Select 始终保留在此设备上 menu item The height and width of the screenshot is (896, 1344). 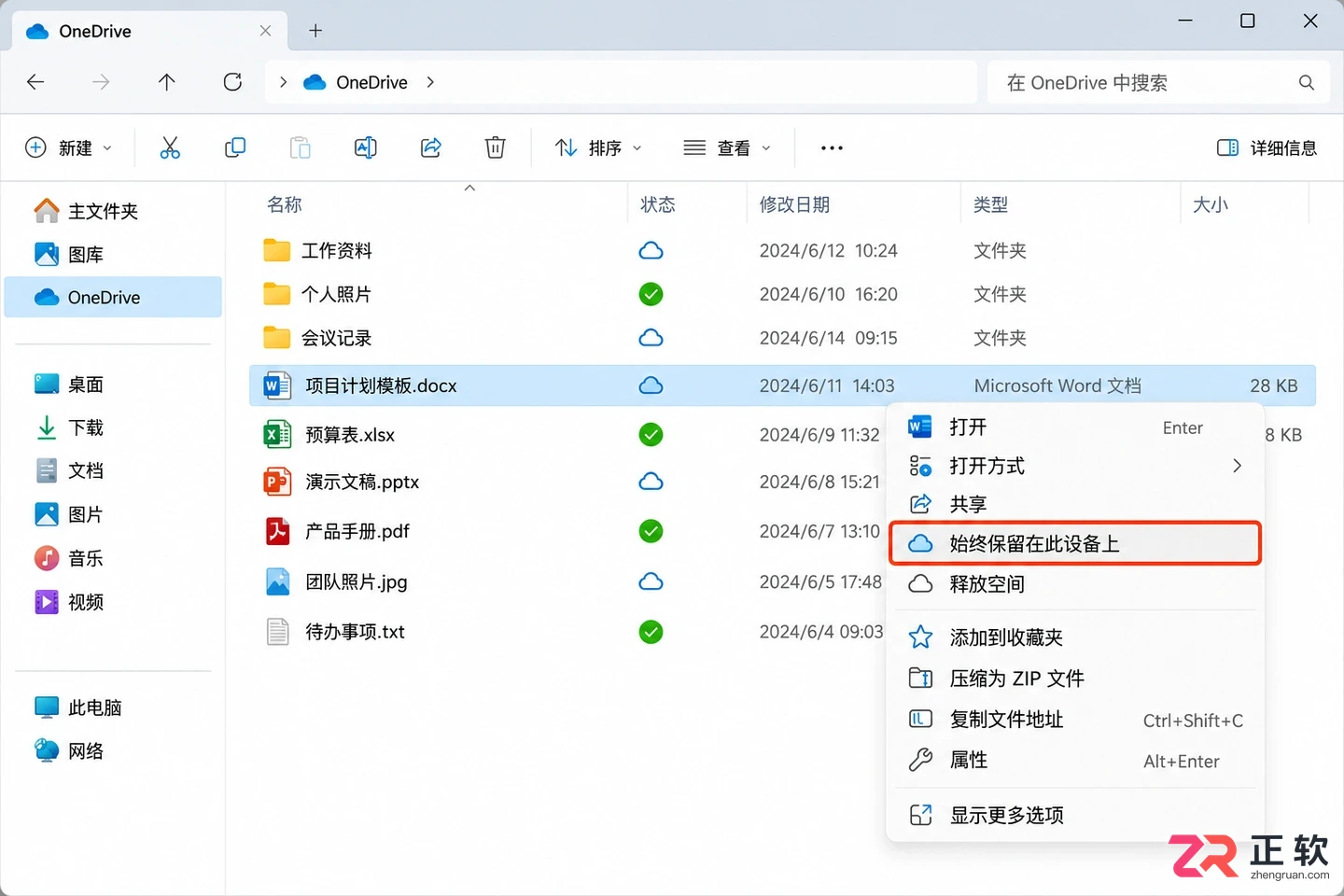click(x=1074, y=543)
